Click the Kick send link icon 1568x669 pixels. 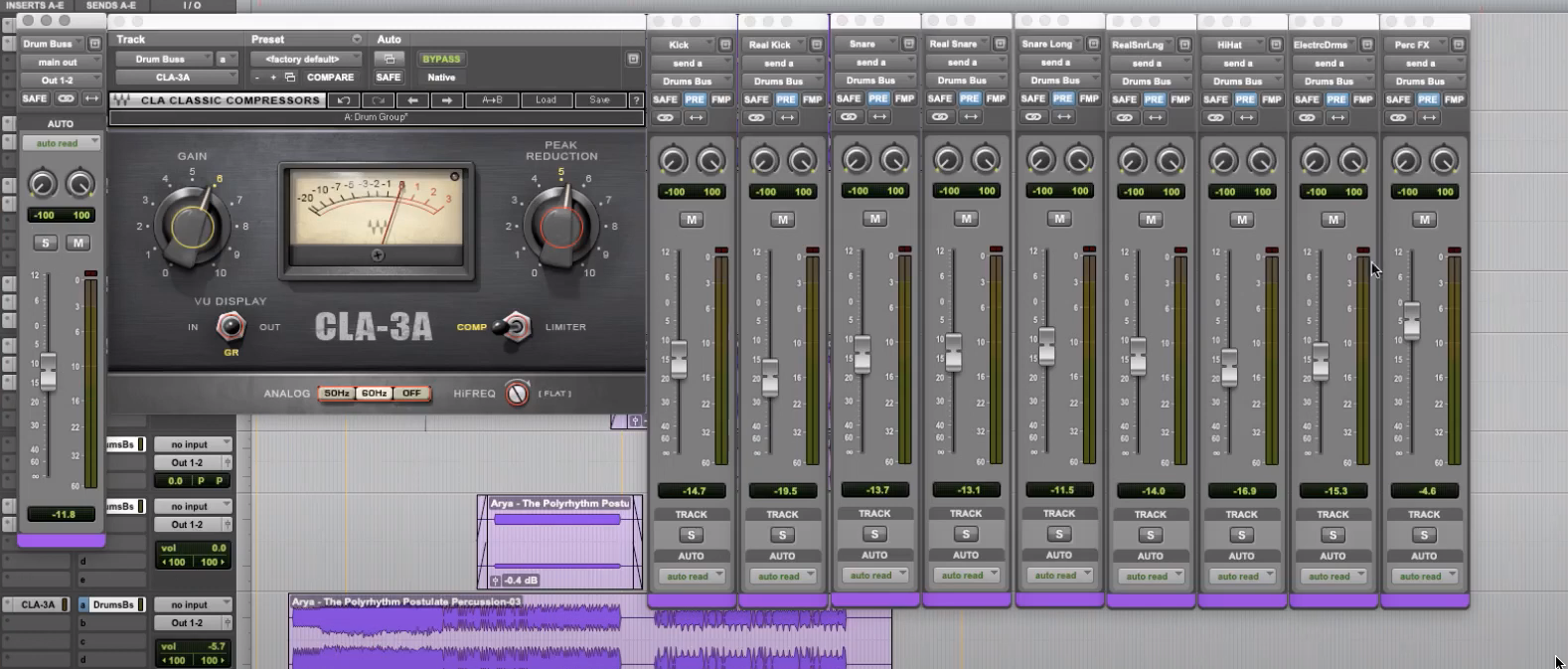coord(666,117)
